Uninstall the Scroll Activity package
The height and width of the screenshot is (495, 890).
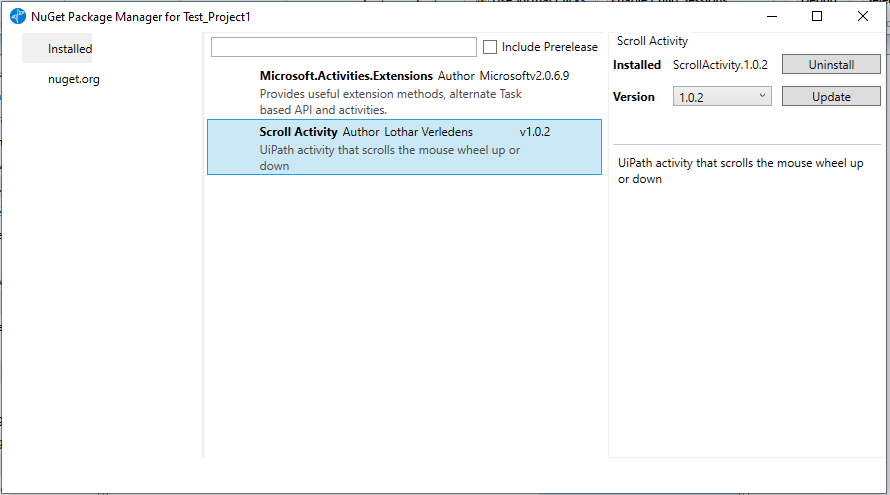click(x=831, y=65)
